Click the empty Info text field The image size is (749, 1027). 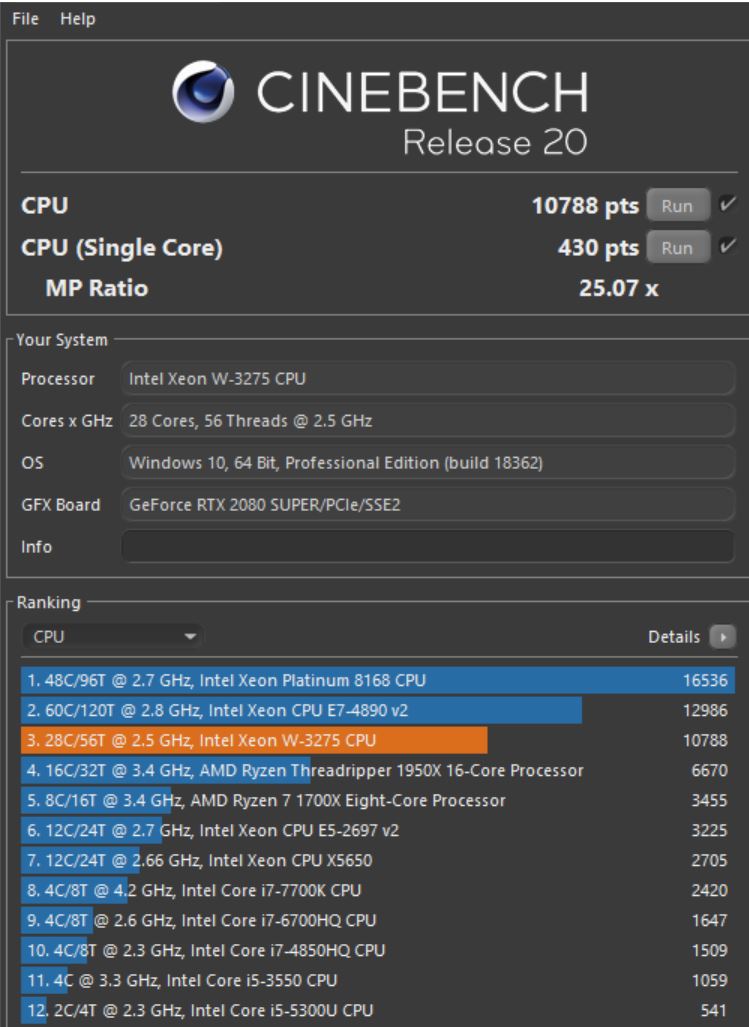click(x=427, y=547)
